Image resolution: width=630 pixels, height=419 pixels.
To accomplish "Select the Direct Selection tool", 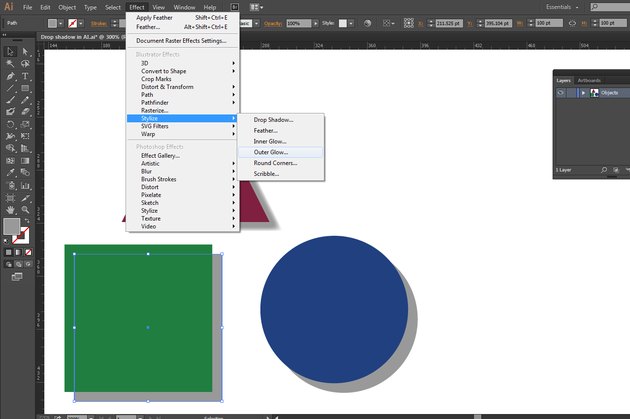I will pos(25,52).
